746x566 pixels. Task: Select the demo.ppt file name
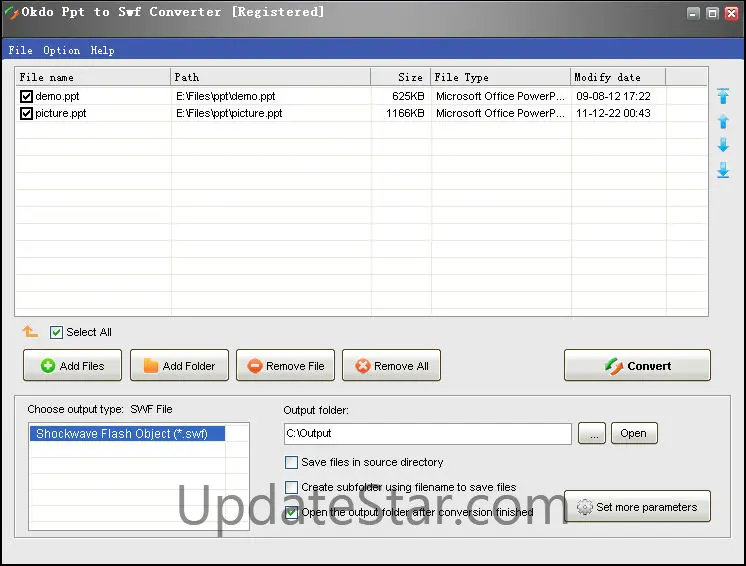57,97
